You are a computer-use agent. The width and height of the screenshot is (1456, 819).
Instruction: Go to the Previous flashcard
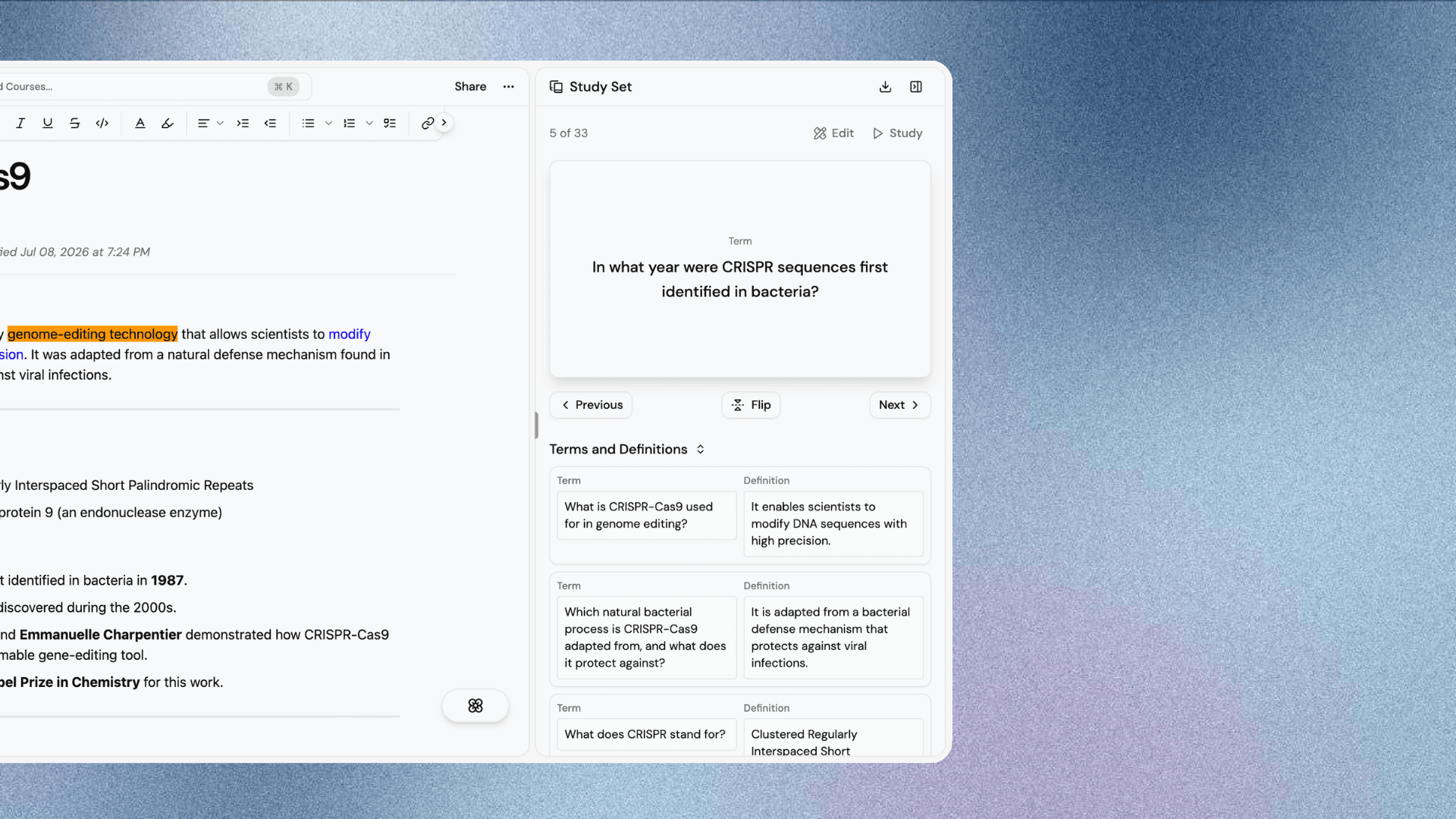click(x=591, y=405)
